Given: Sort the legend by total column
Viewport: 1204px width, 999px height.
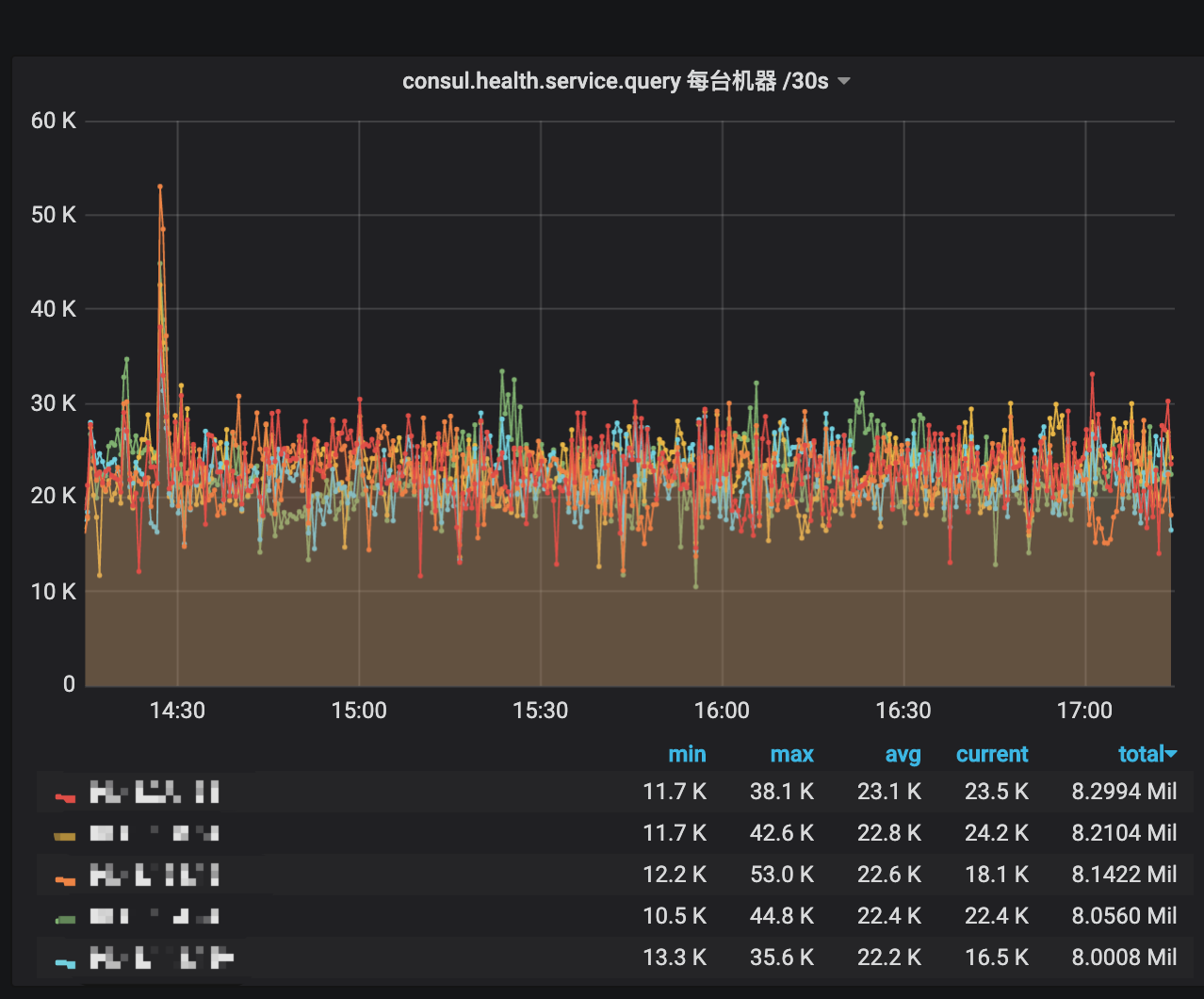Looking at the screenshot, I should click(1141, 754).
